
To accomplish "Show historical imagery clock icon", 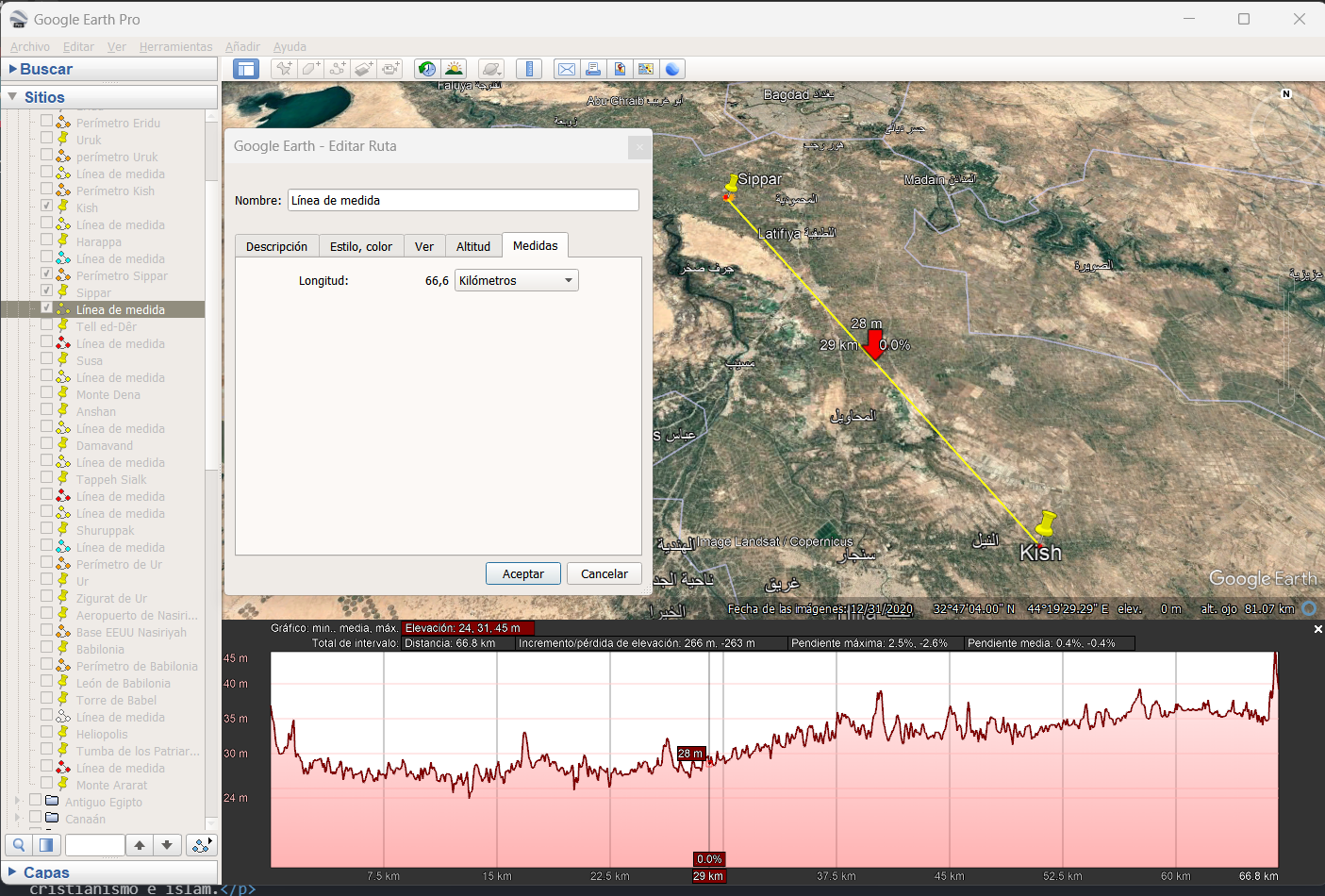I will click(427, 69).
